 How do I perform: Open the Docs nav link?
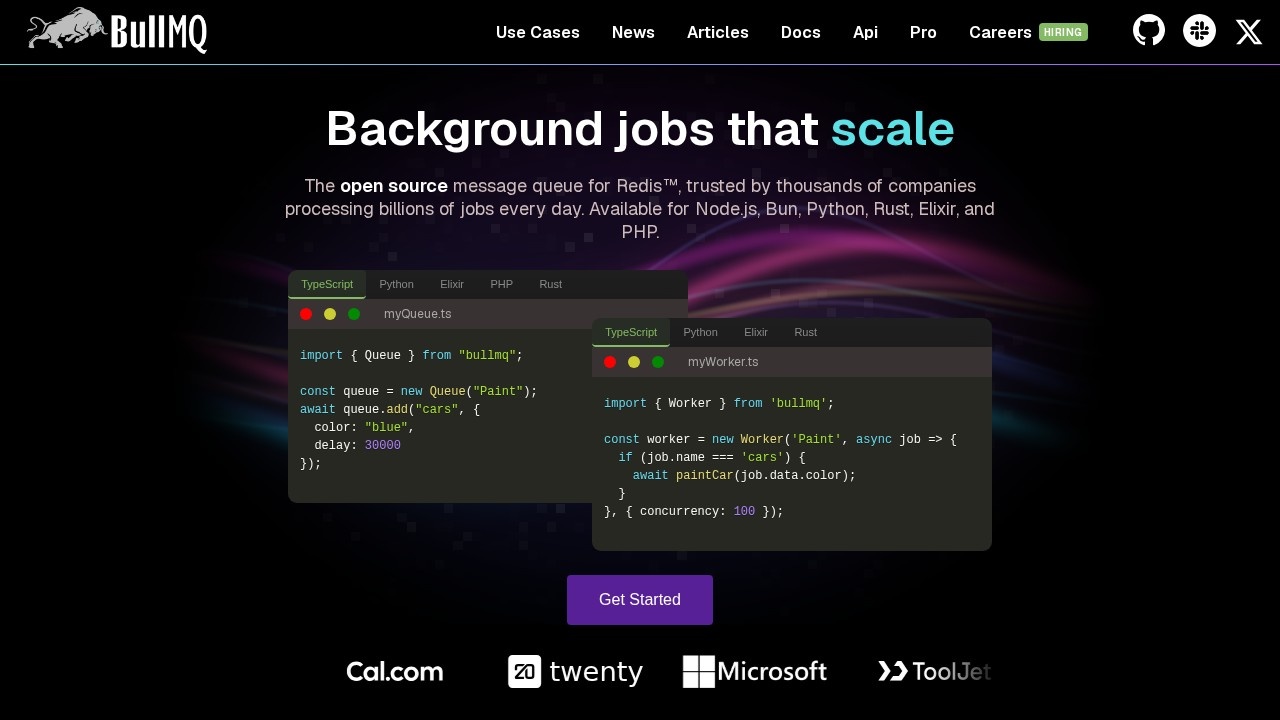[x=801, y=32]
